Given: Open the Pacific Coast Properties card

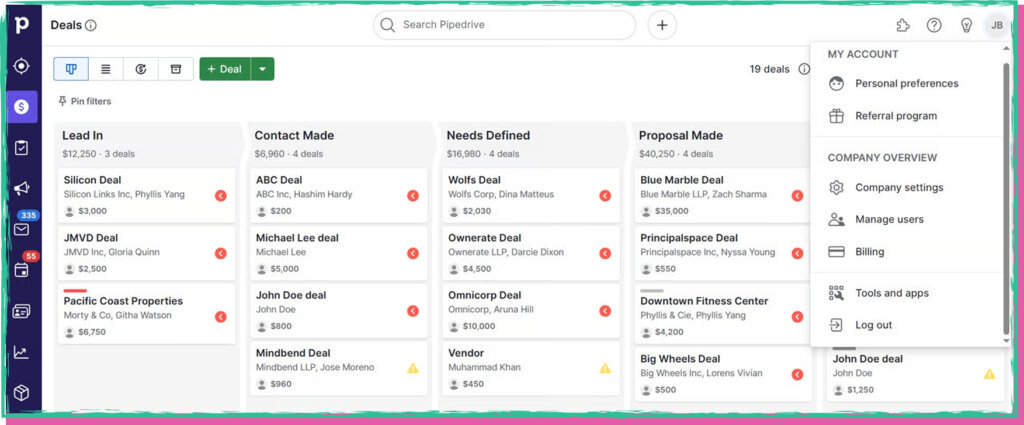Looking at the screenshot, I should [x=146, y=313].
